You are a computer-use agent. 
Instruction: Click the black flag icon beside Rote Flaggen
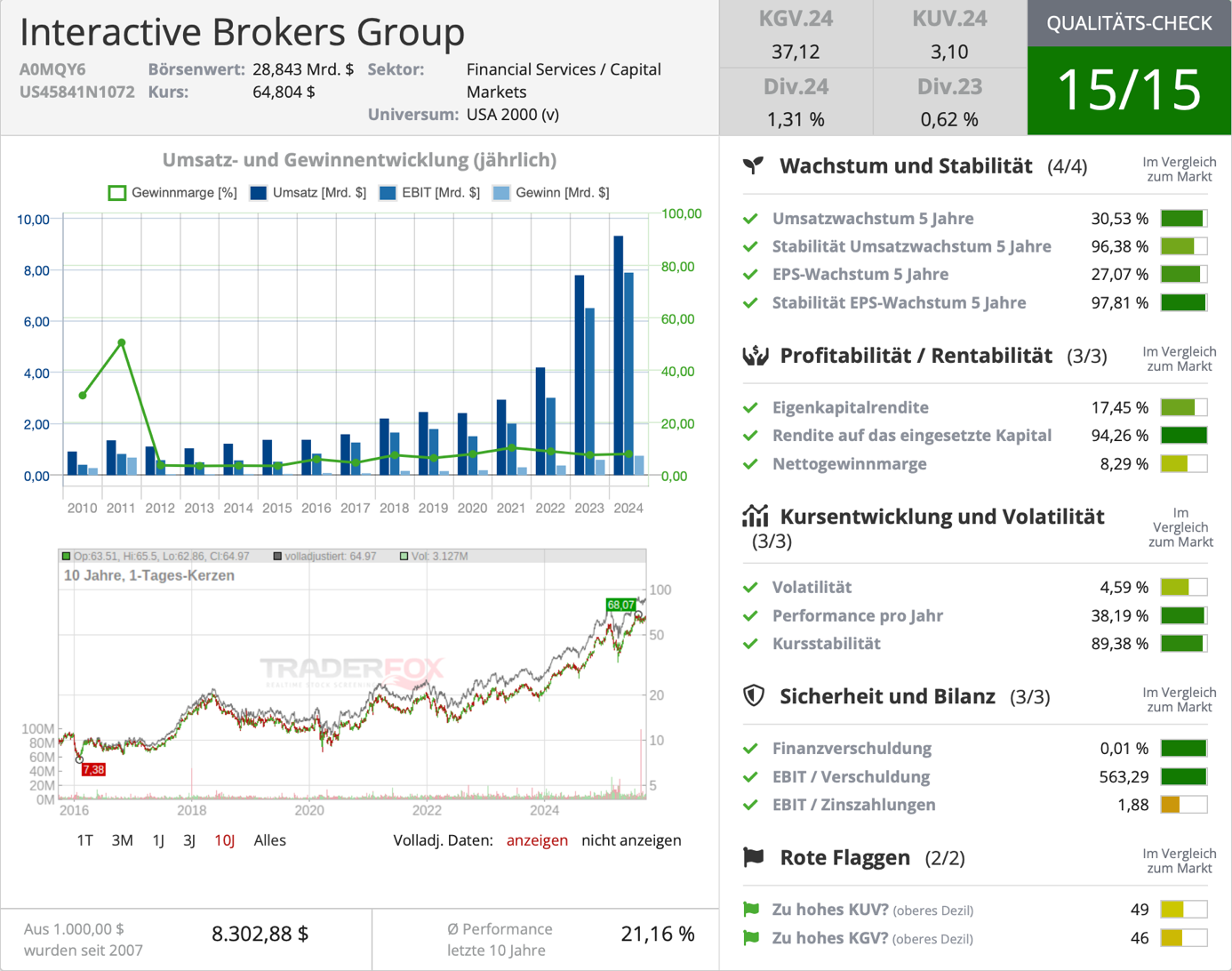(x=754, y=857)
